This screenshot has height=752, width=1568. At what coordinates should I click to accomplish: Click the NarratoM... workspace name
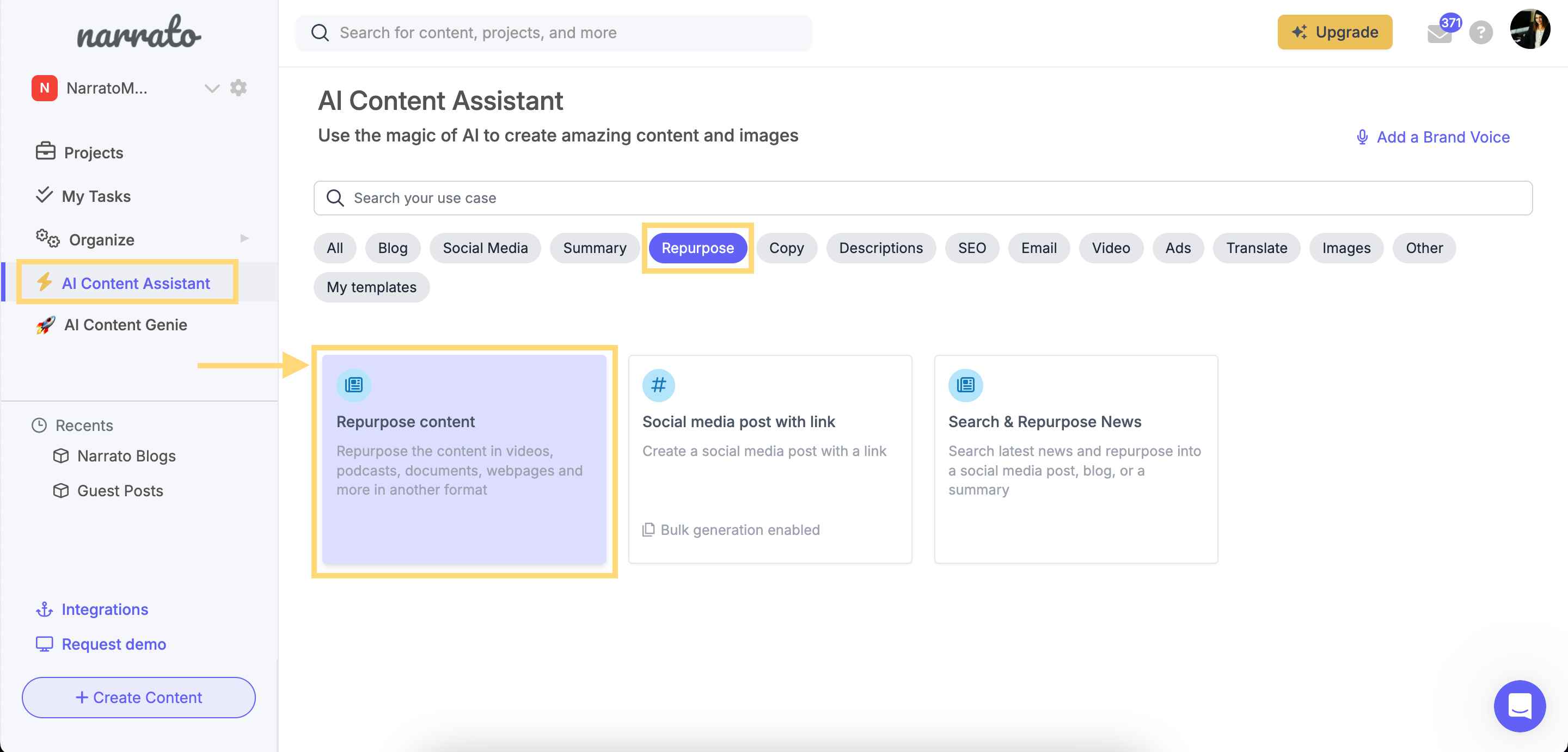pyautogui.click(x=107, y=88)
